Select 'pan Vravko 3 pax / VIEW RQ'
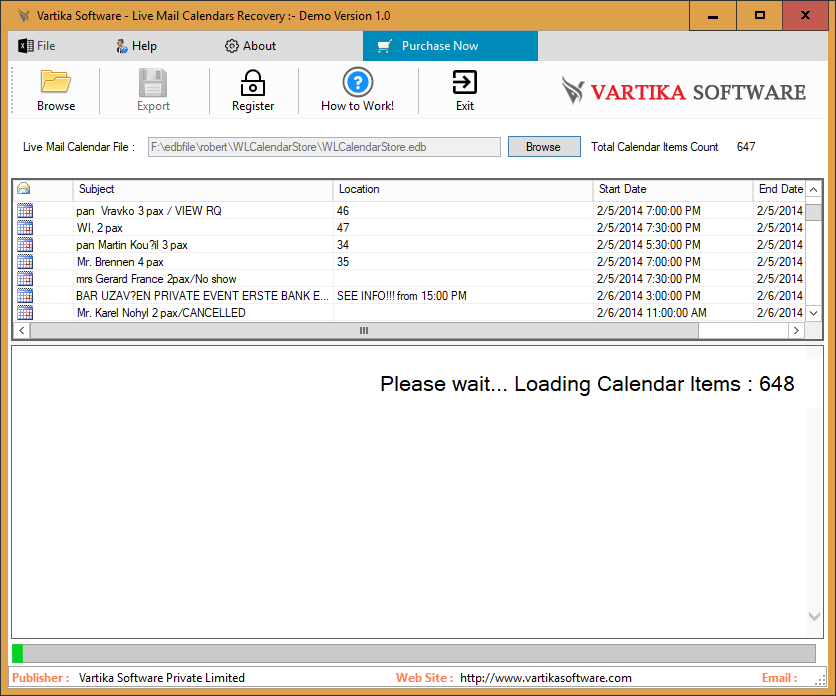This screenshot has height=696, width=836. tap(149, 211)
